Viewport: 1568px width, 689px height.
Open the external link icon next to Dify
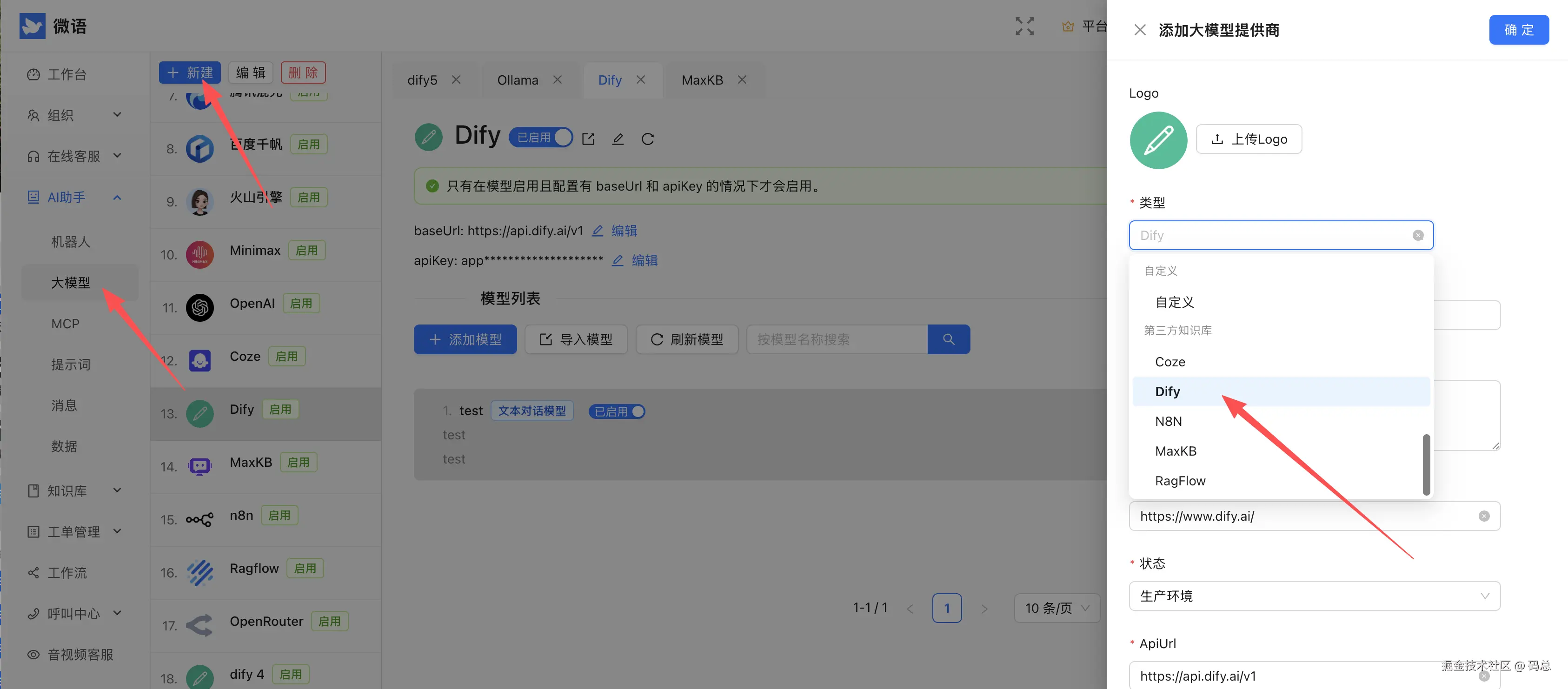588,139
